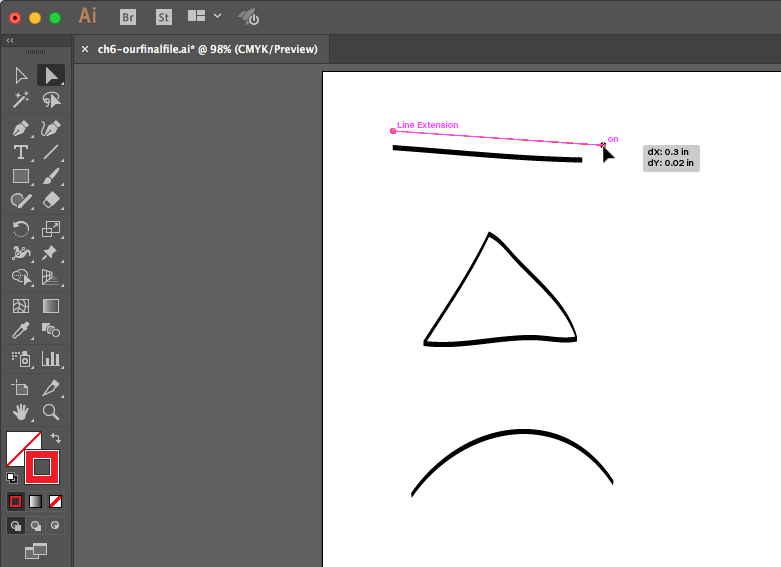This screenshot has height=567, width=781.
Task: Select the Column Graph tool
Action: 51,358
